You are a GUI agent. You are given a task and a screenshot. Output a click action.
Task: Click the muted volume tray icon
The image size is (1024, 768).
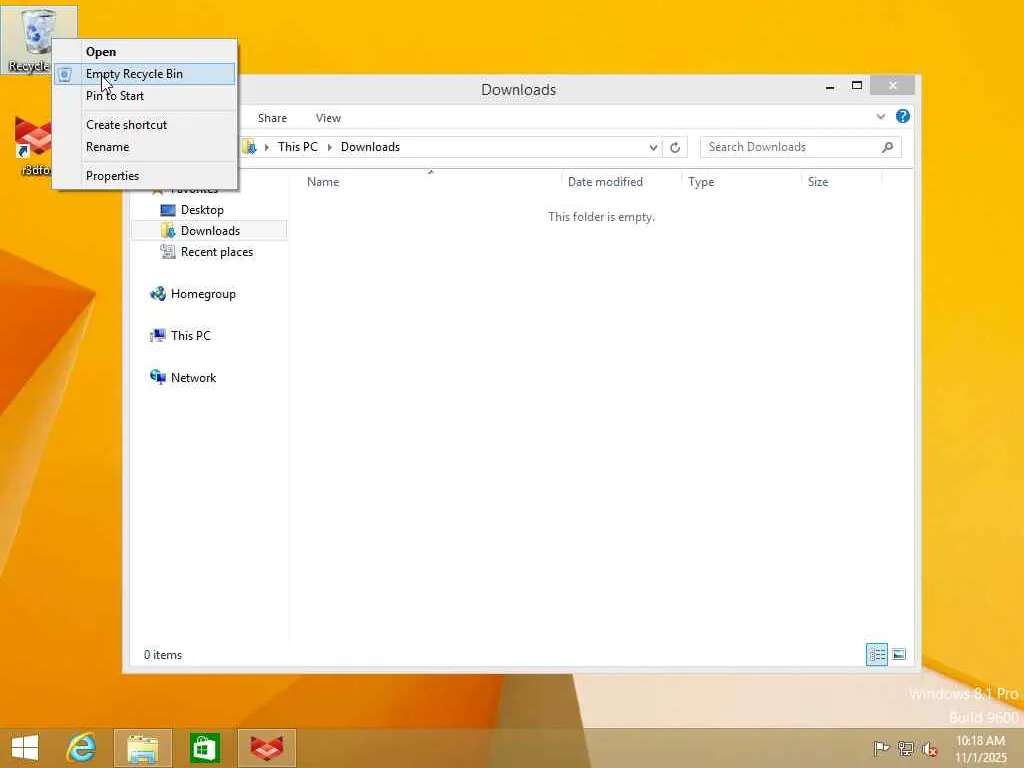pyautogui.click(x=929, y=749)
